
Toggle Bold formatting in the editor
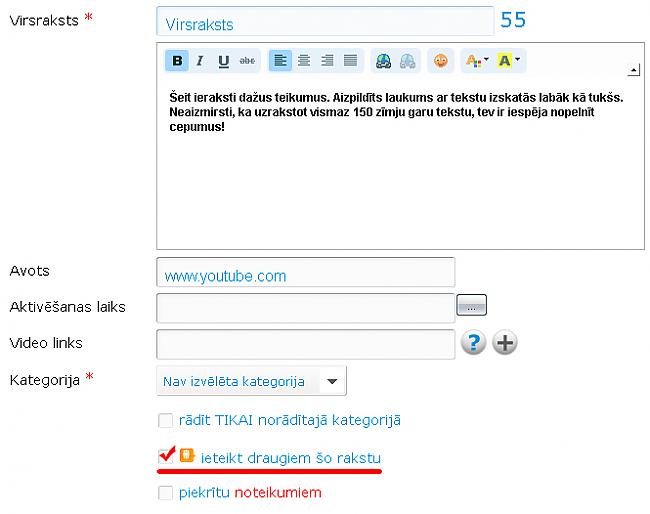point(177,61)
